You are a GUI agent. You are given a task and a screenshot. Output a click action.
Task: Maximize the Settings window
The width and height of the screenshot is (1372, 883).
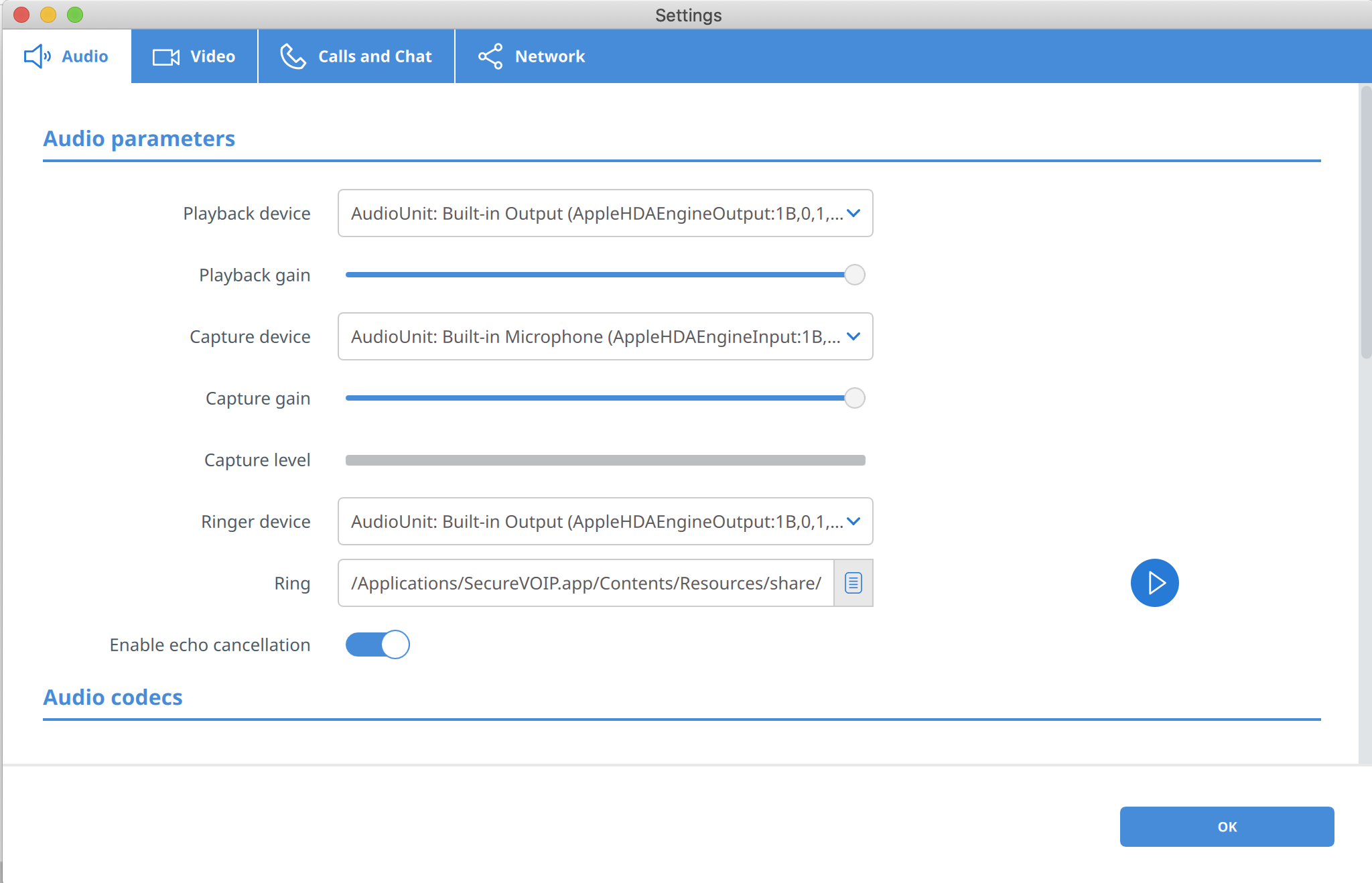pyautogui.click(x=75, y=15)
